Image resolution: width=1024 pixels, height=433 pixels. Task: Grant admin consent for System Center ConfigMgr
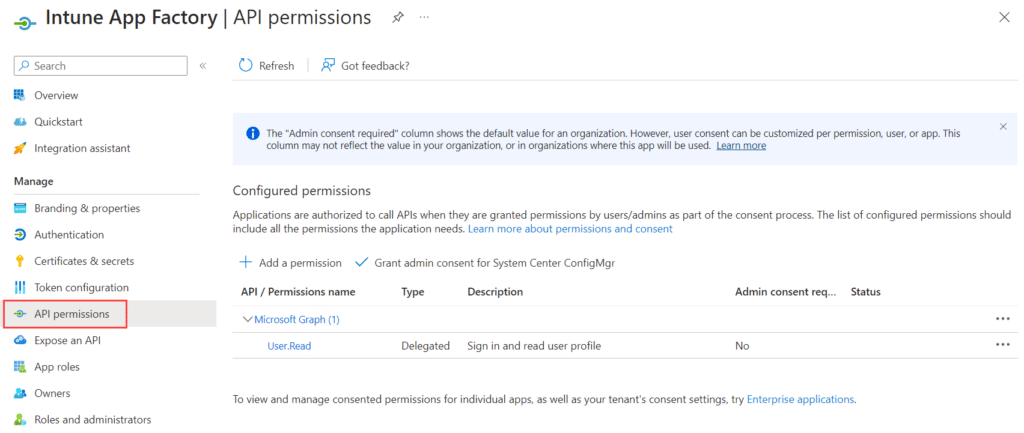click(x=485, y=263)
